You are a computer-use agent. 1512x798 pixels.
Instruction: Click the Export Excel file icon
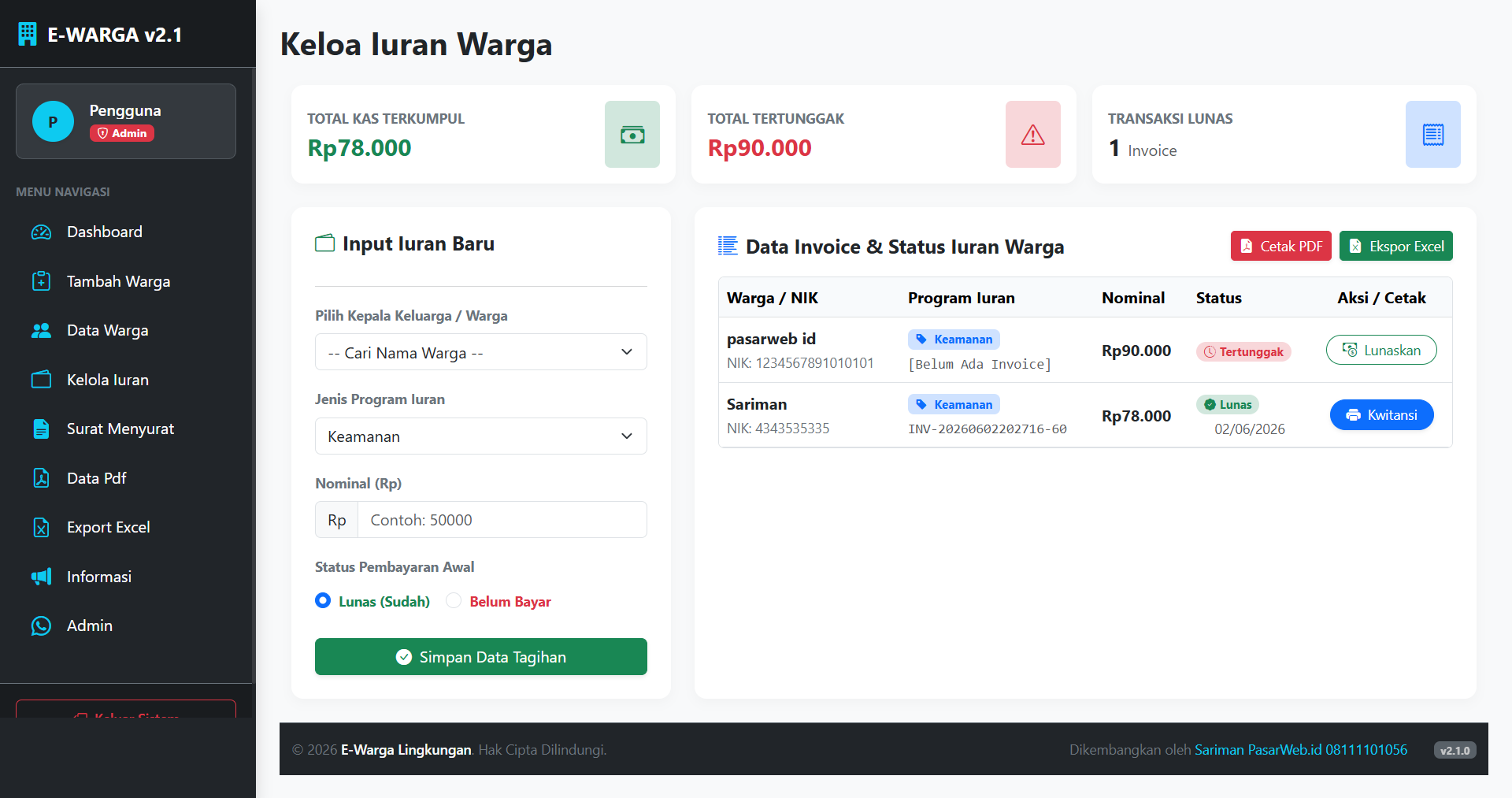click(41, 527)
